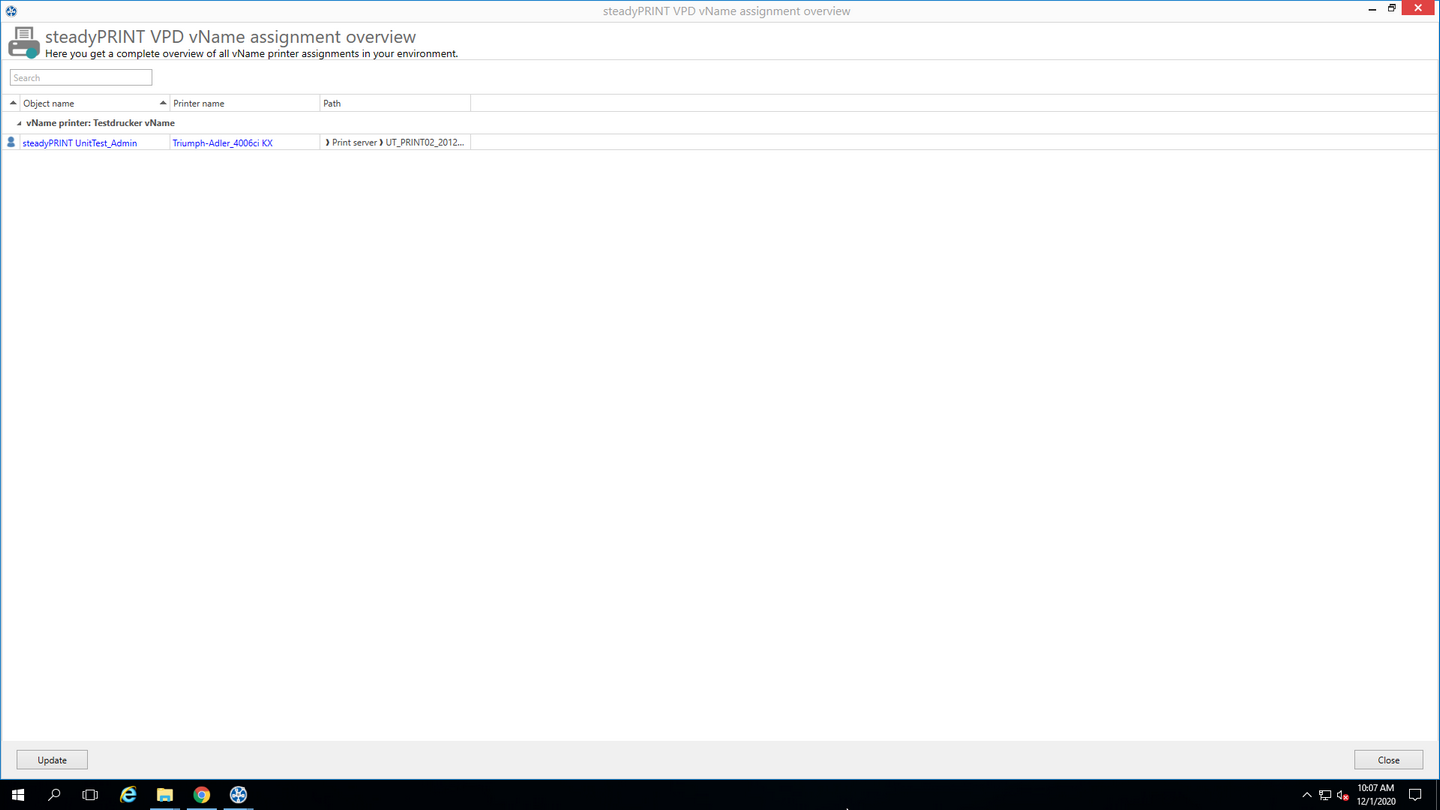
Task: Click the steadyPRINT title bar app icon
Action: (x=11, y=11)
